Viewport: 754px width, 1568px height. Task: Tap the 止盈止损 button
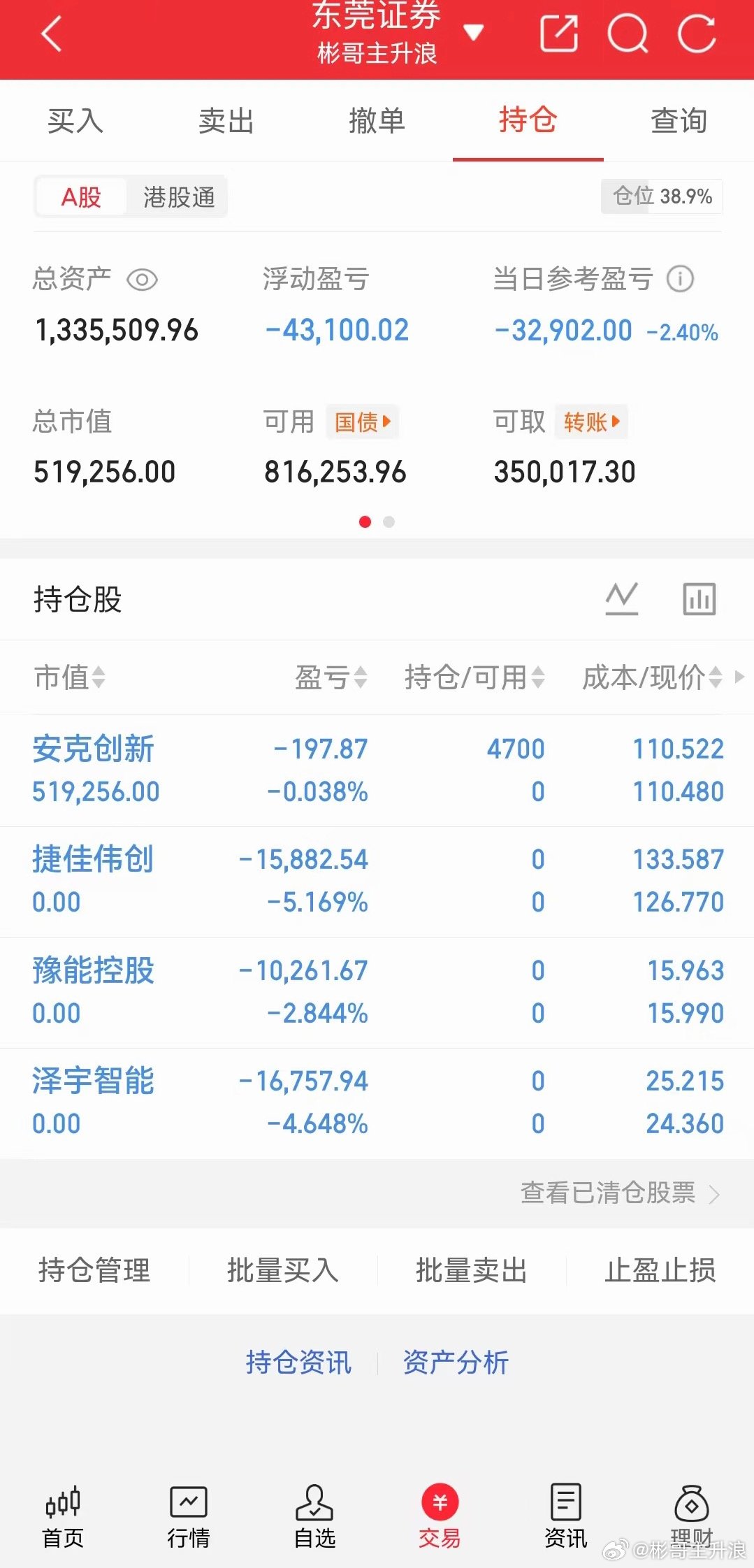click(660, 1270)
